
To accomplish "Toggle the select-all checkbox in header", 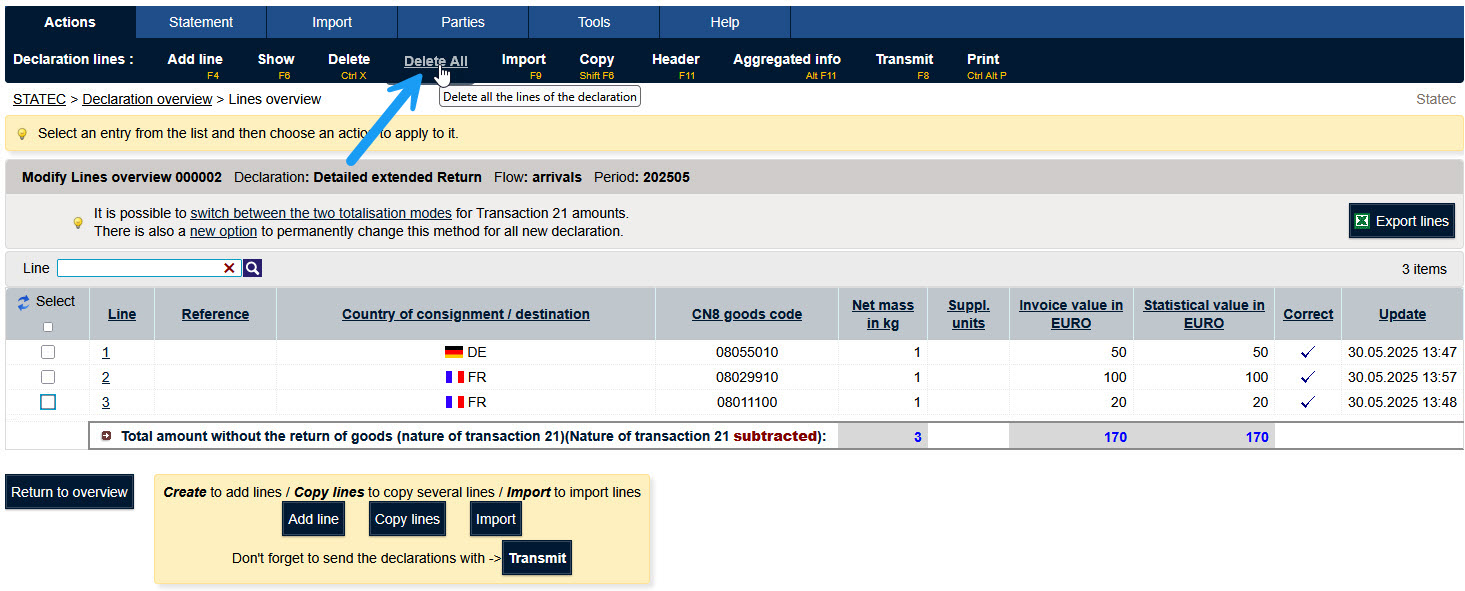I will click(x=48, y=327).
